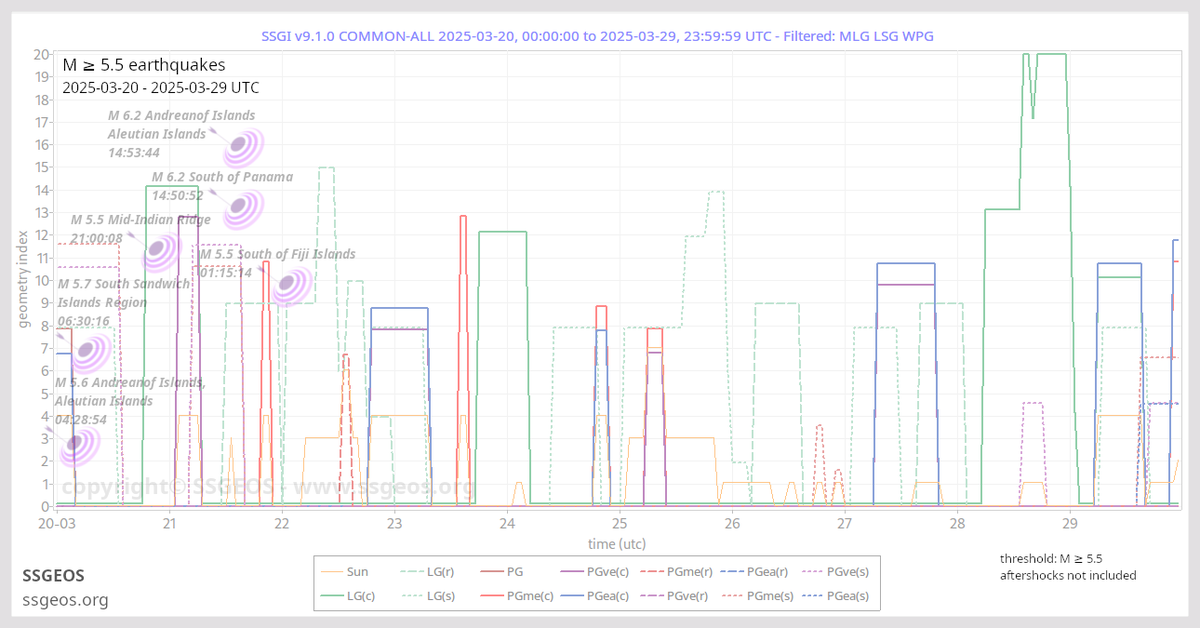
Task: Click the time label '21:00:08'
Action: coord(97,238)
